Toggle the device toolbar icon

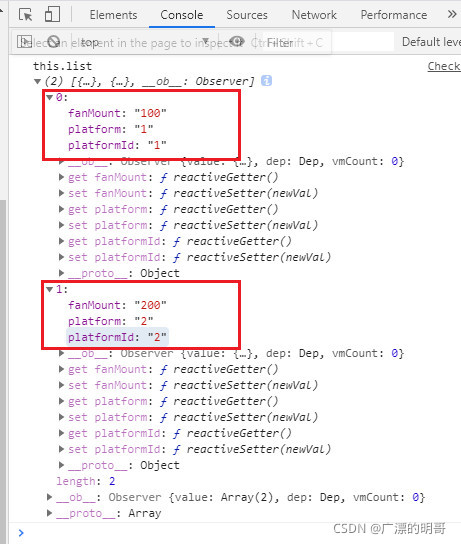pyautogui.click(x=52, y=15)
